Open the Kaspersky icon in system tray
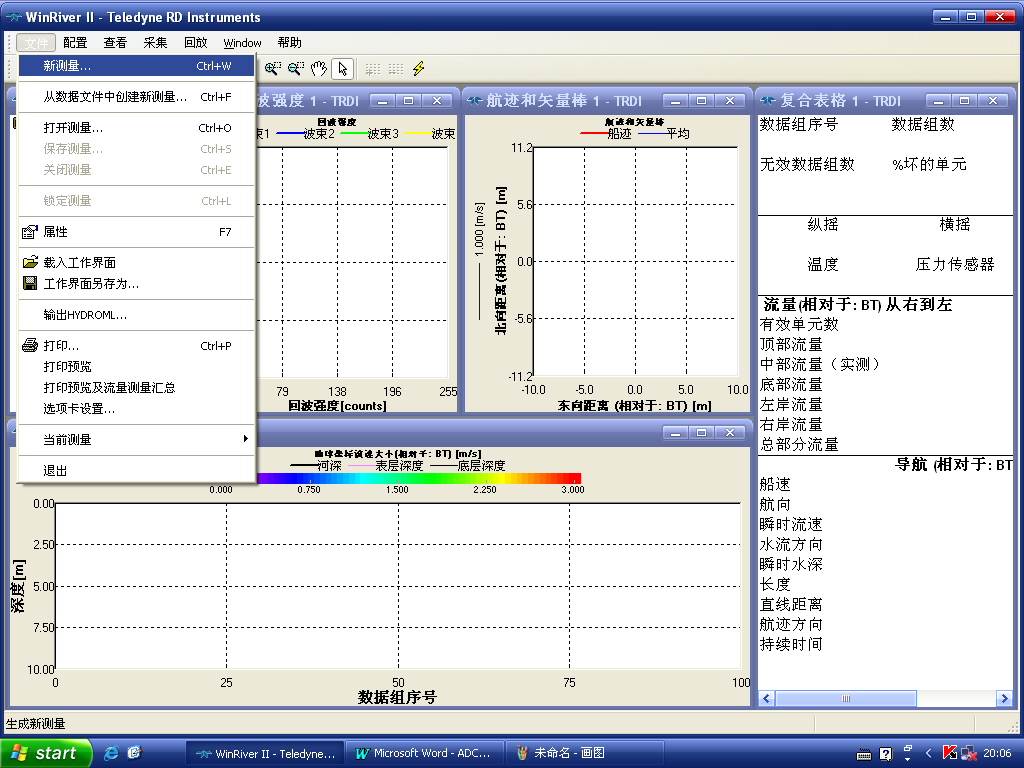1024x768 pixels. tap(949, 753)
